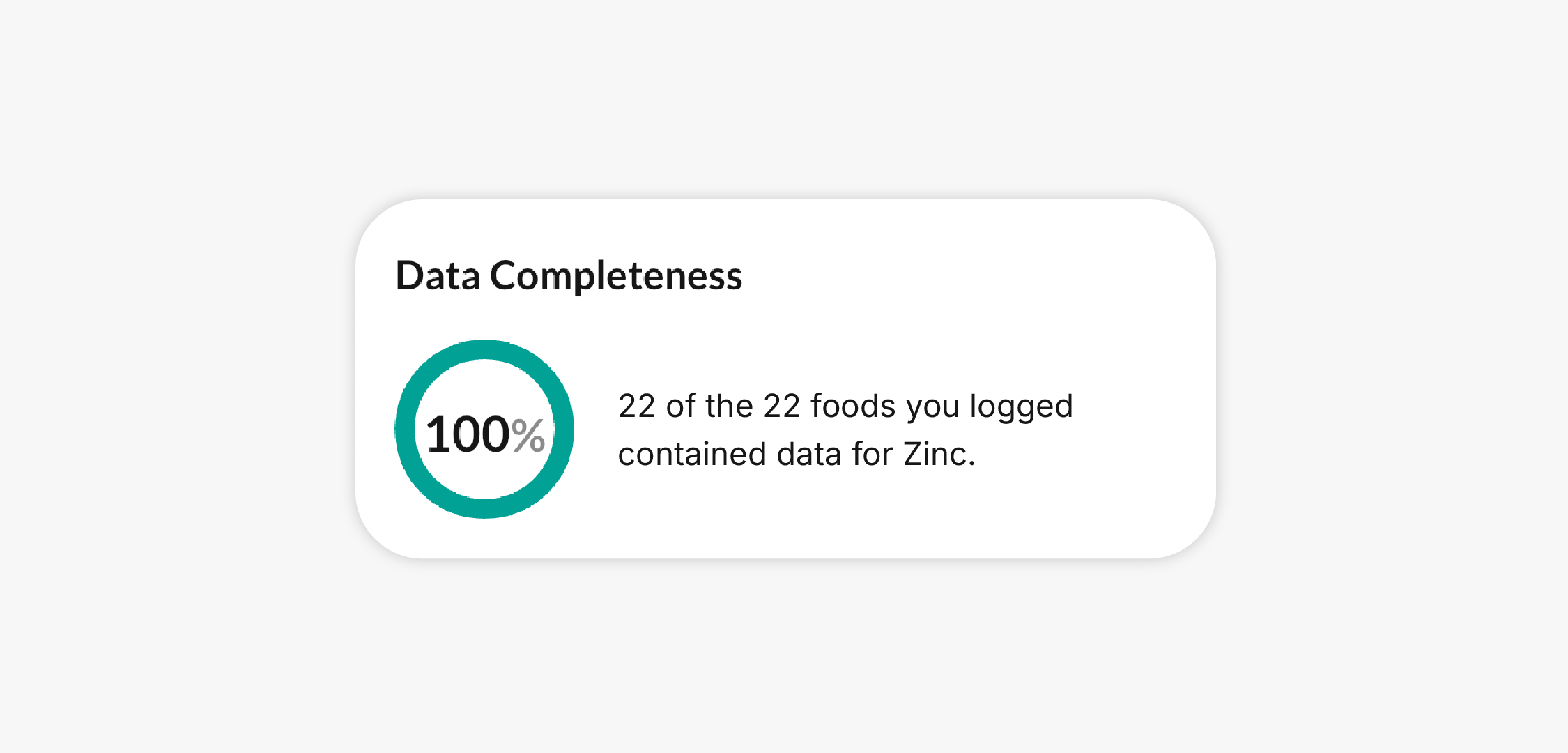Click the bold 100 number
The width and height of the screenshot is (1568, 753).
tap(468, 434)
